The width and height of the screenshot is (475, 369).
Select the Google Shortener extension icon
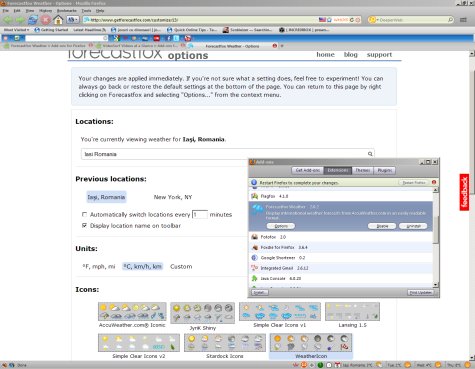click(255, 258)
